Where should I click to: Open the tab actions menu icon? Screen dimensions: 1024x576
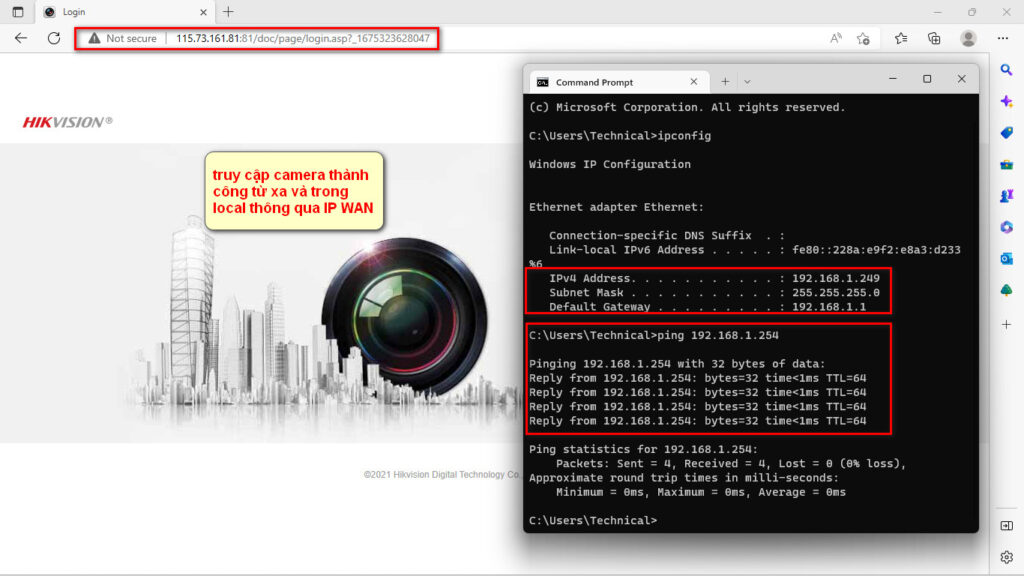(x=17, y=12)
